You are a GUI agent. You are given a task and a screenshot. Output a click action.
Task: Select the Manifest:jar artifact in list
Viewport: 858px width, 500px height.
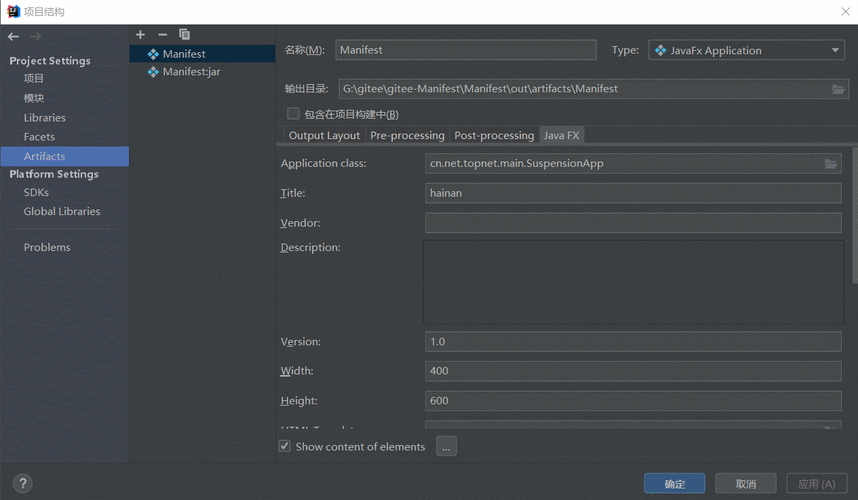(191, 72)
